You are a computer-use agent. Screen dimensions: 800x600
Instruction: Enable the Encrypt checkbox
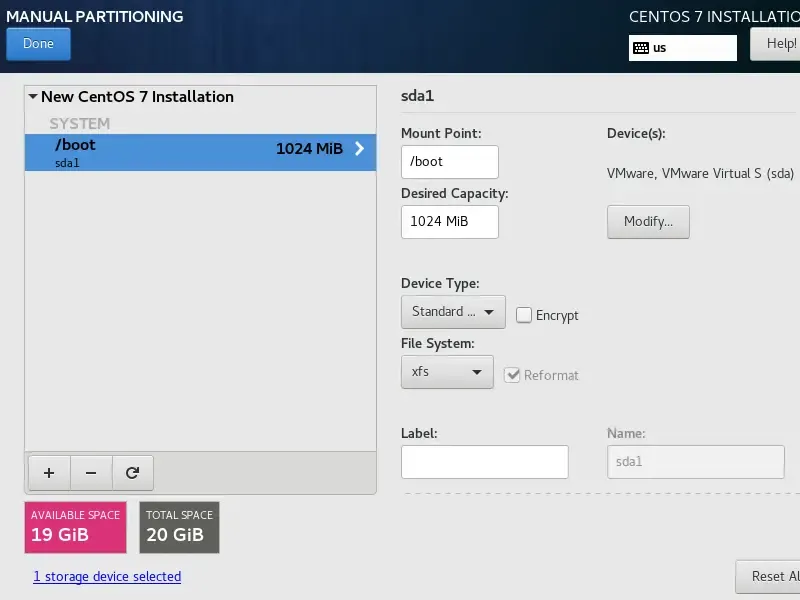524,315
